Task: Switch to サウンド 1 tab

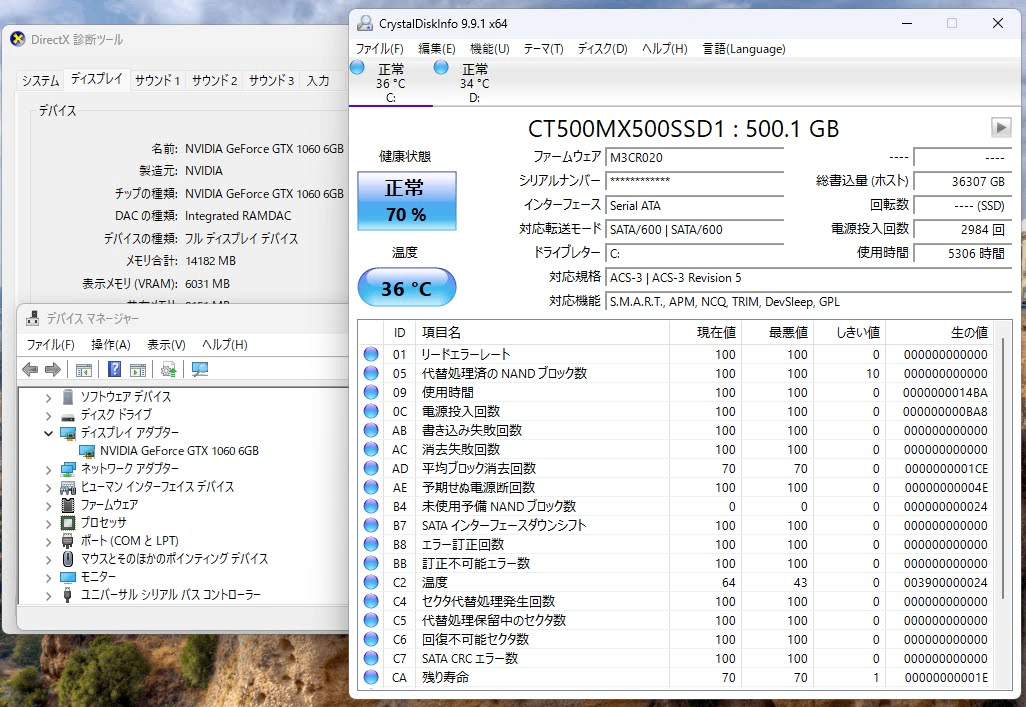Action: (157, 81)
